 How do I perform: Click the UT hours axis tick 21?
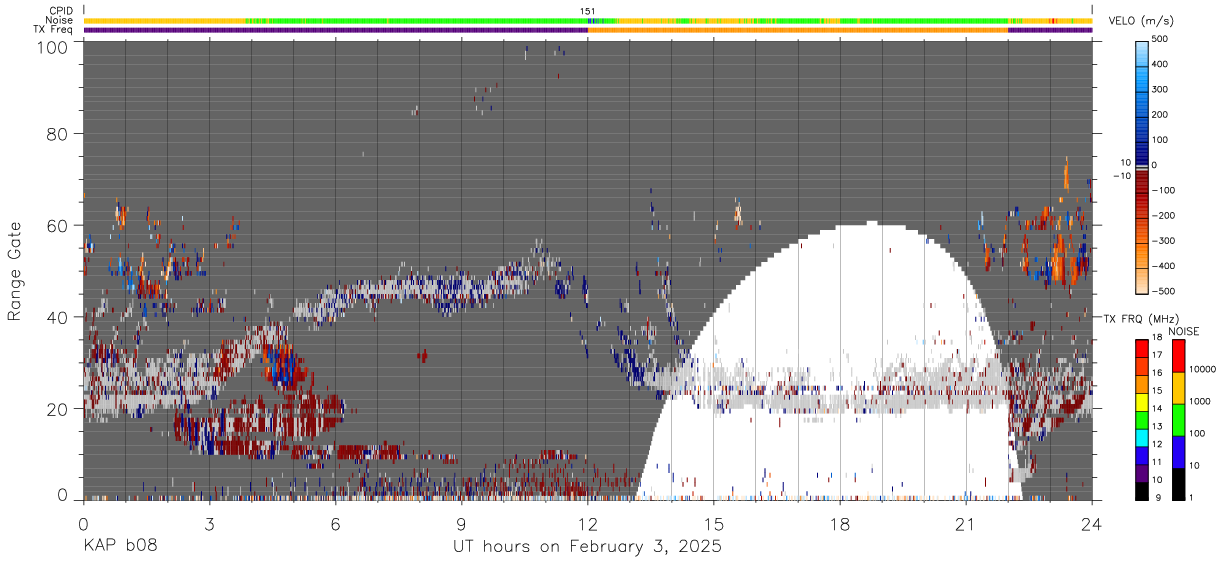966,524
